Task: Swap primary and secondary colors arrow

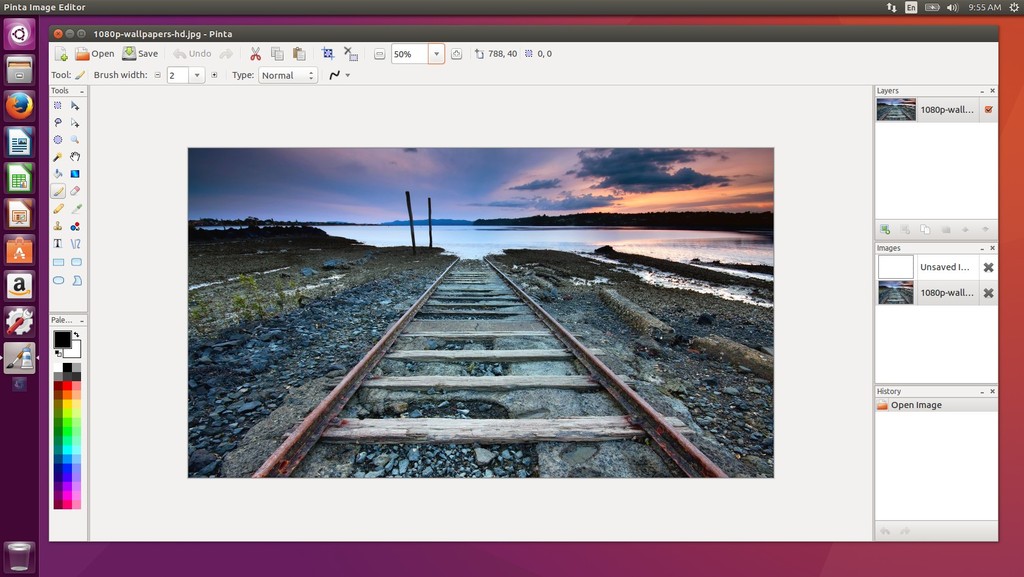Action: pyautogui.click(x=76, y=335)
